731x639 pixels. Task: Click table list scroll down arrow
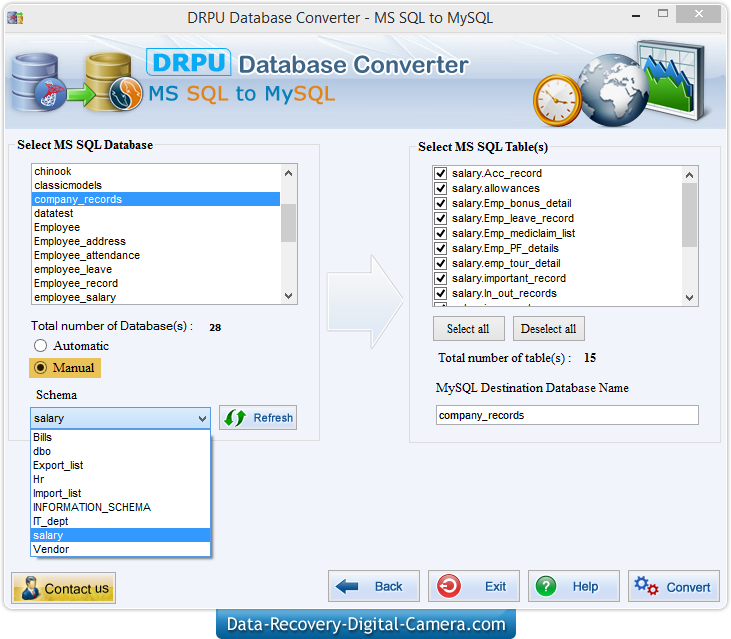click(690, 298)
